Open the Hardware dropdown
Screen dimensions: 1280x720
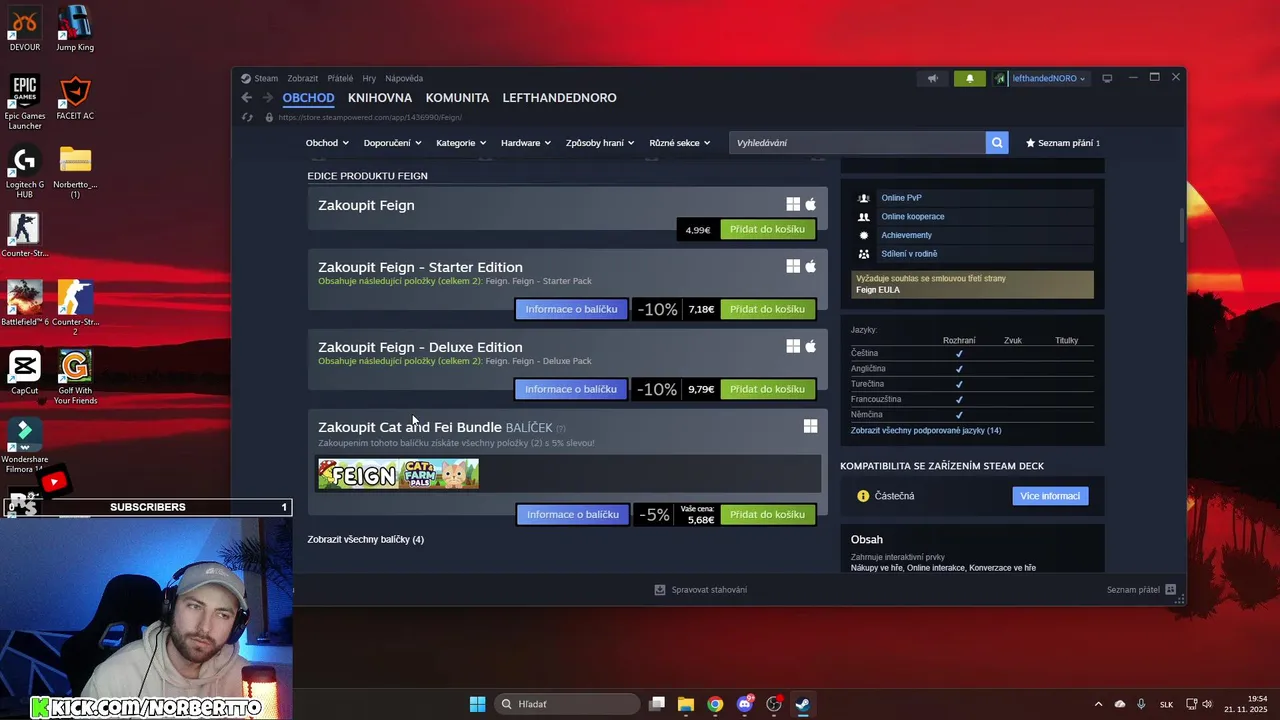[526, 143]
